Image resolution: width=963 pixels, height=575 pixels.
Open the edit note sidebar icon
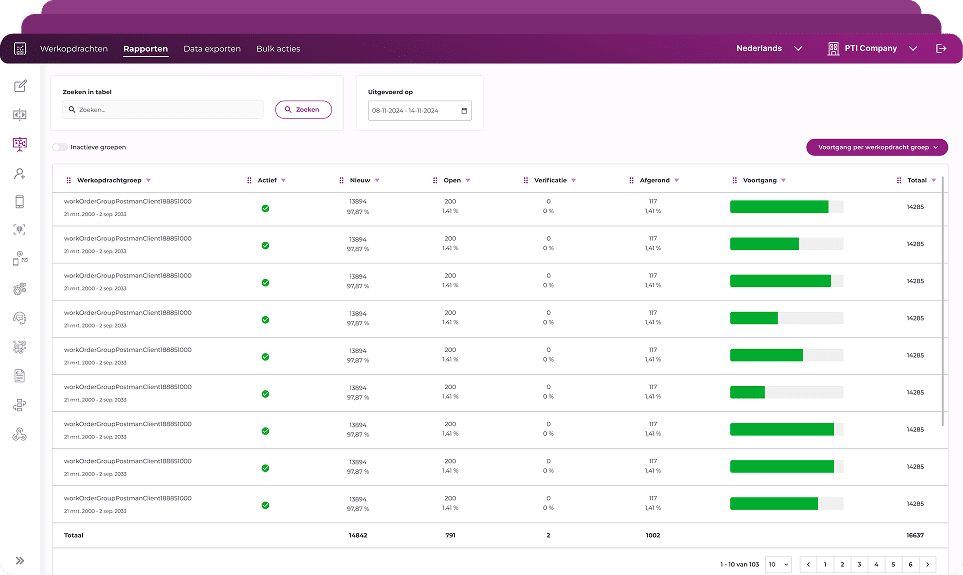click(x=20, y=86)
